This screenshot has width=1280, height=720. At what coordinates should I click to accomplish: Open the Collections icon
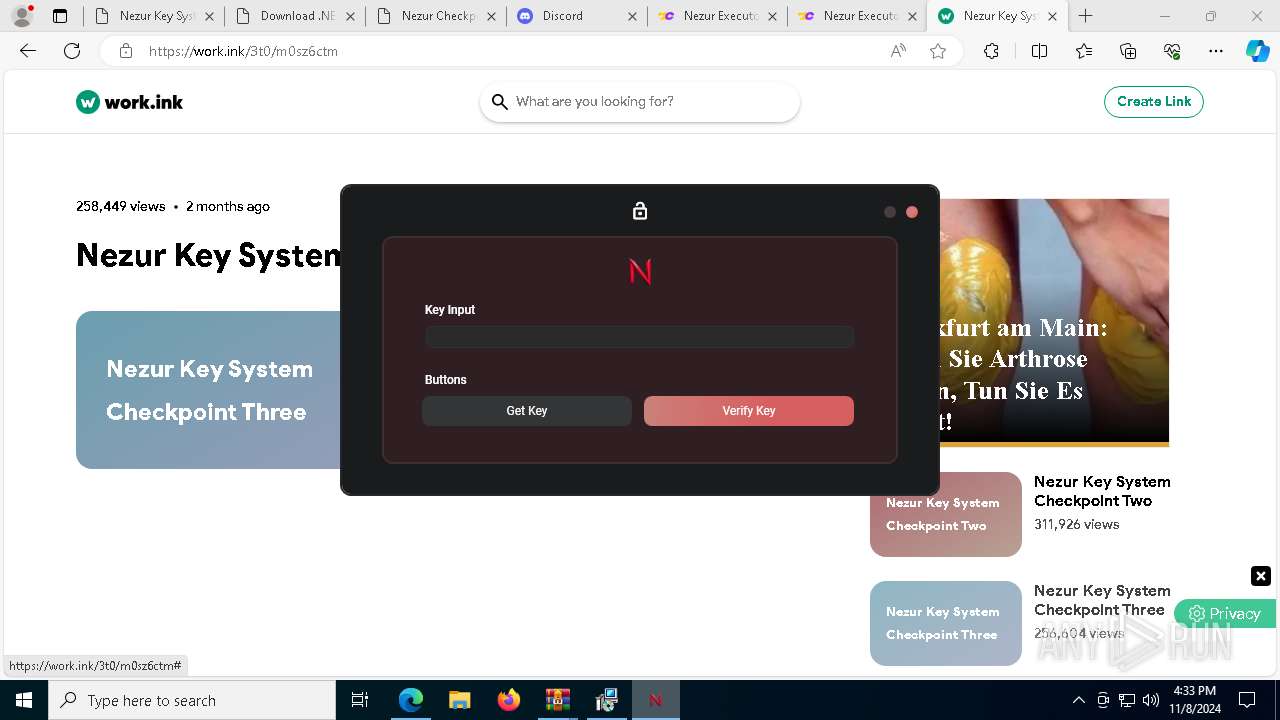point(1128,51)
